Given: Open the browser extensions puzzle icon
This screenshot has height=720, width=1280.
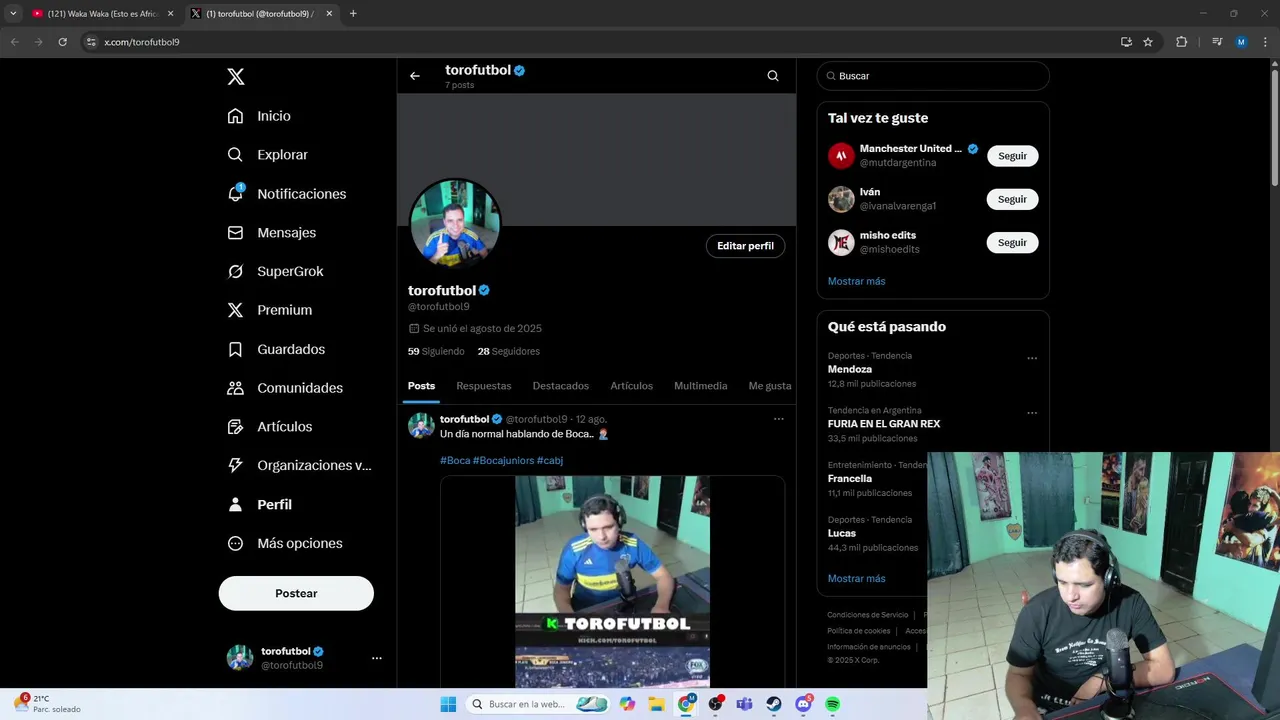Looking at the screenshot, I should tap(1182, 42).
